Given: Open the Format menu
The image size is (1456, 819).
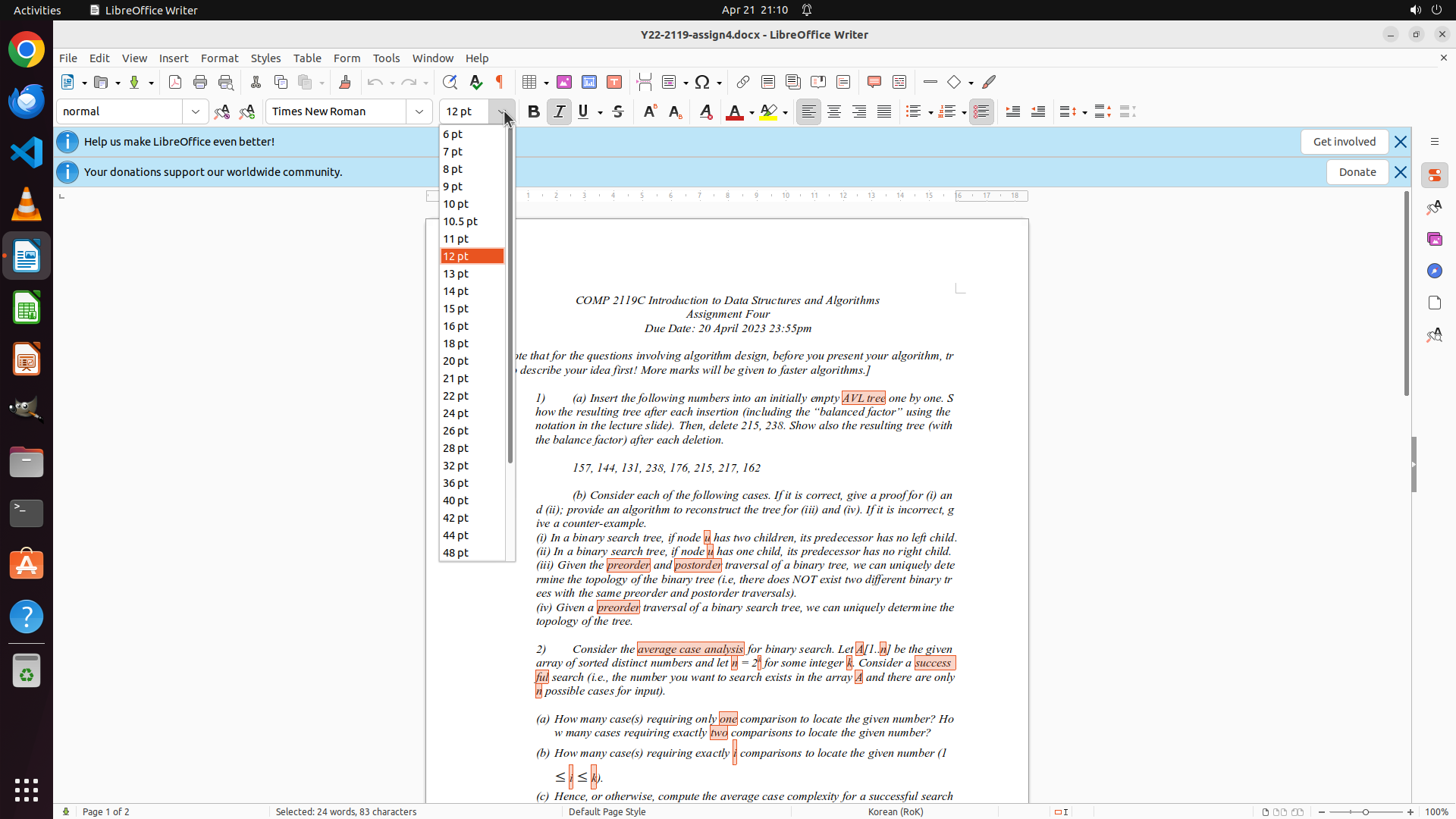Looking at the screenshot, I should pyautogui.click(x=219, y=58).
